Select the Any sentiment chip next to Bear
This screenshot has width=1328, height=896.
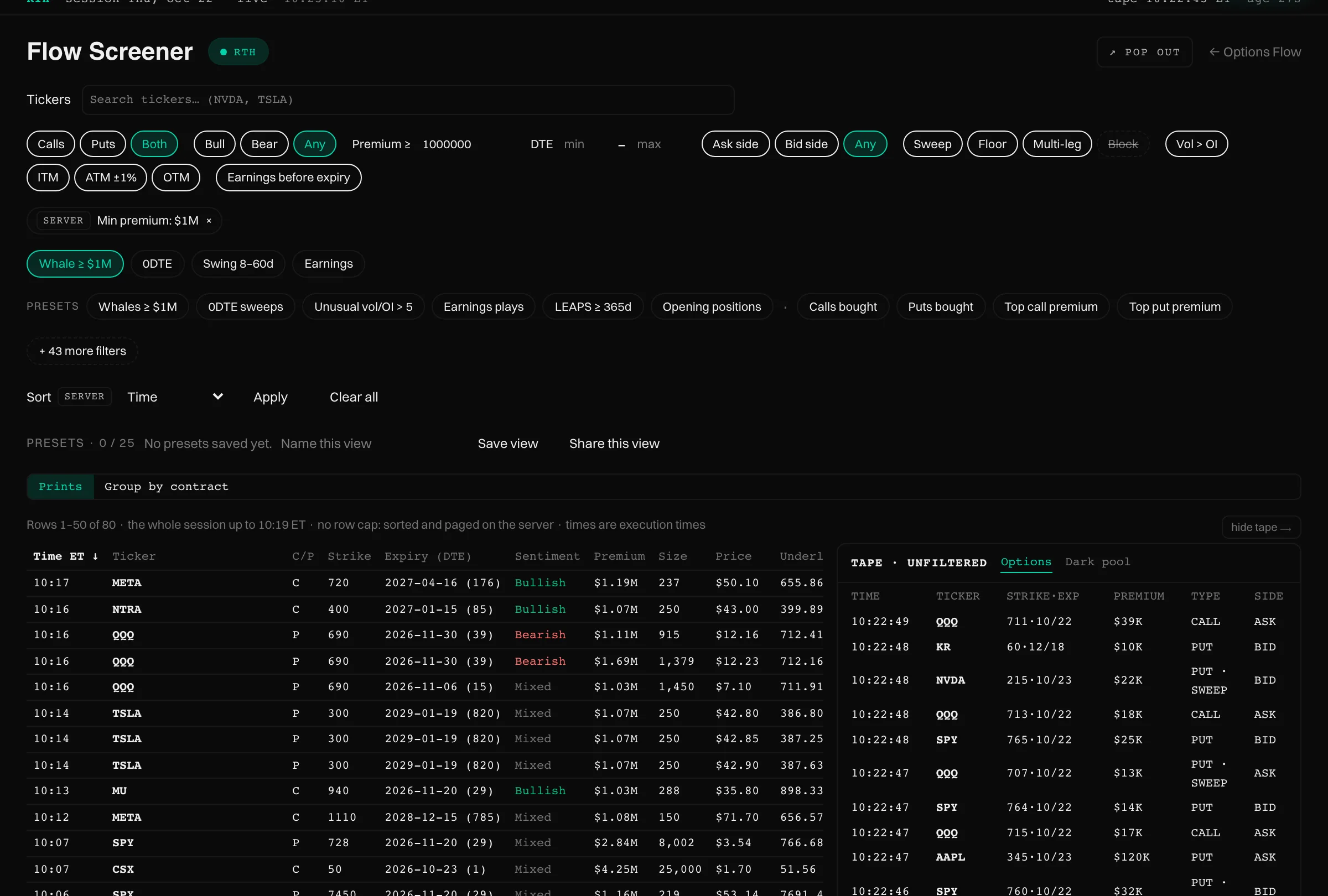(315, 144)
